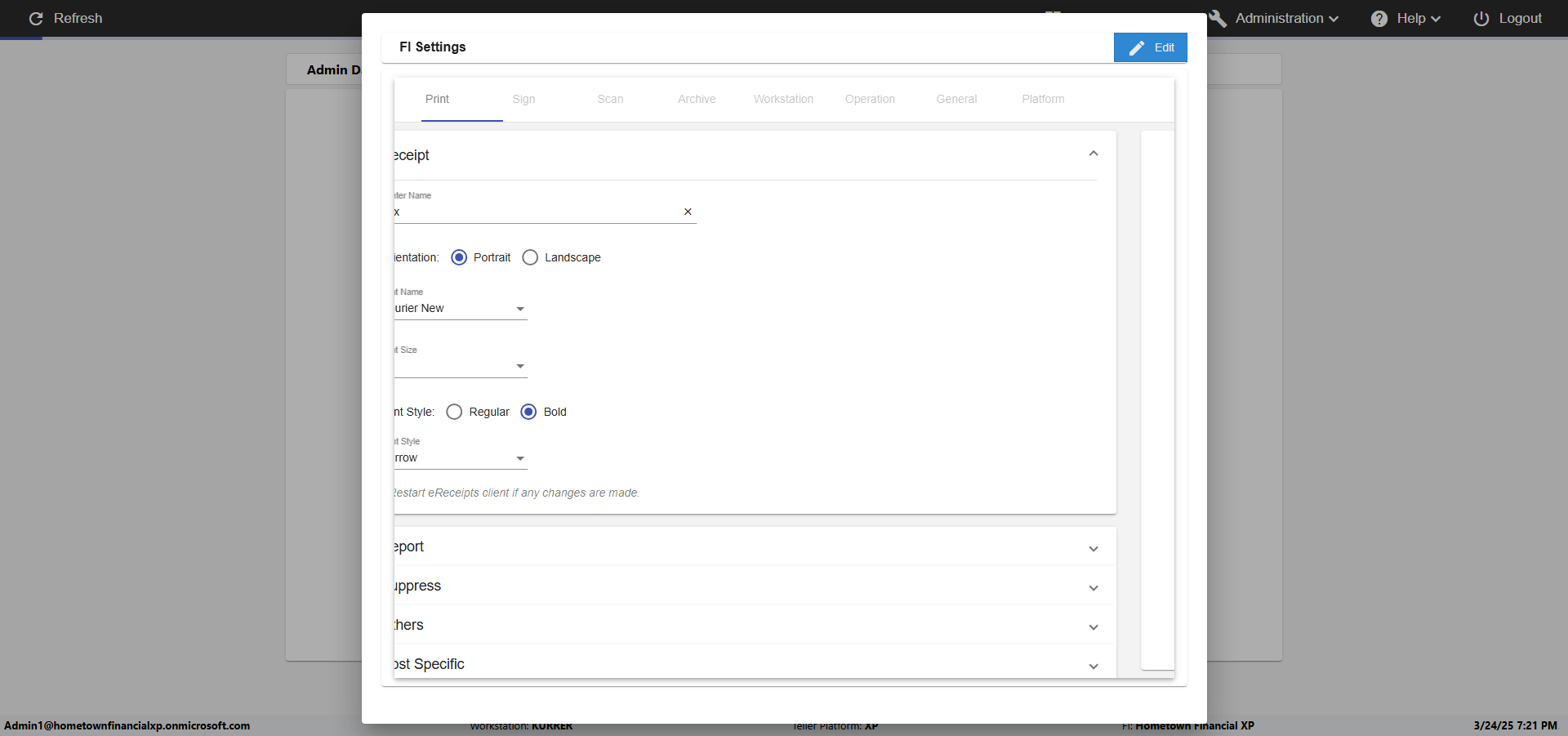Select Bold font style radio button
This screenshot has width=1568, height=736.
click(x=528, y=412)
